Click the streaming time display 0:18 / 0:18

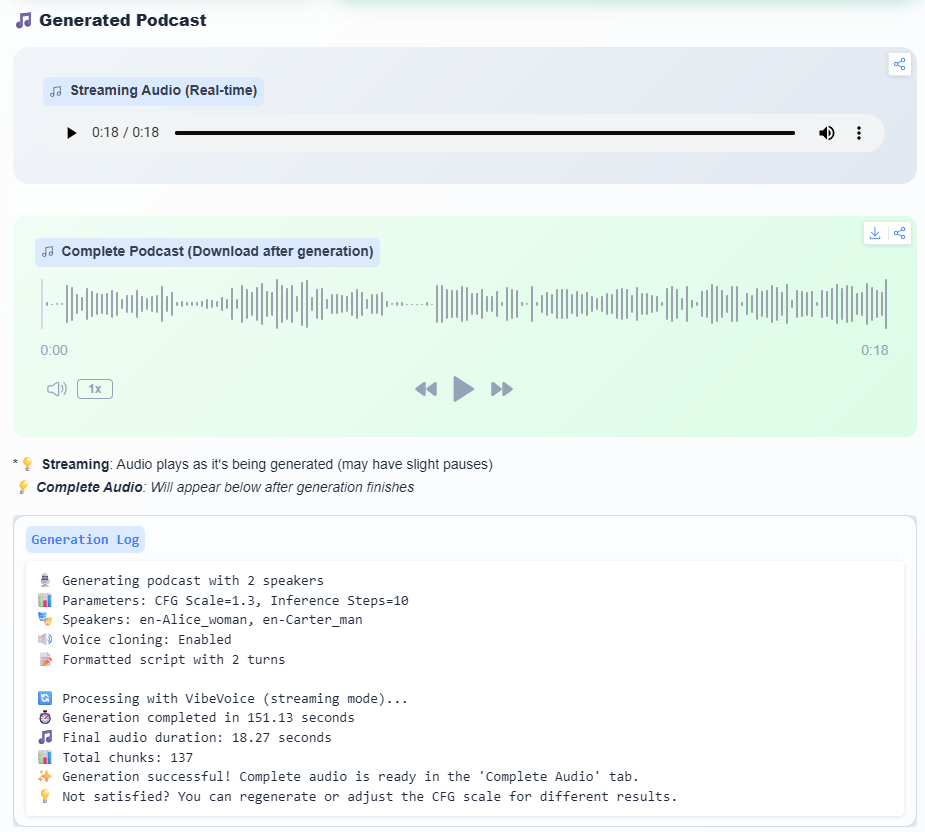pyautogui.click(x=125, y=133)
